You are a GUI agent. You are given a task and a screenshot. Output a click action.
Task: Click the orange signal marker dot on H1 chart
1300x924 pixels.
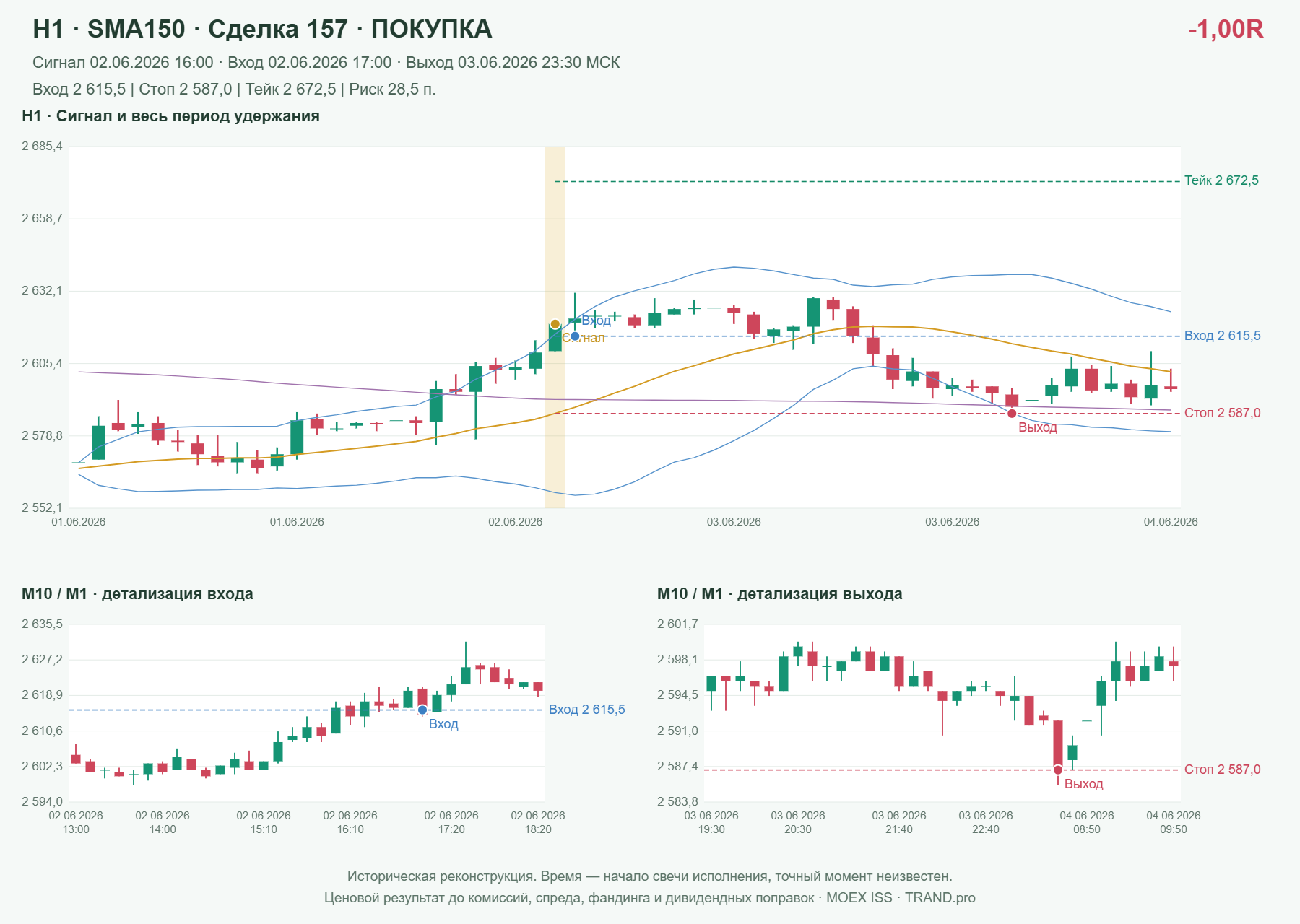[555, 324]
